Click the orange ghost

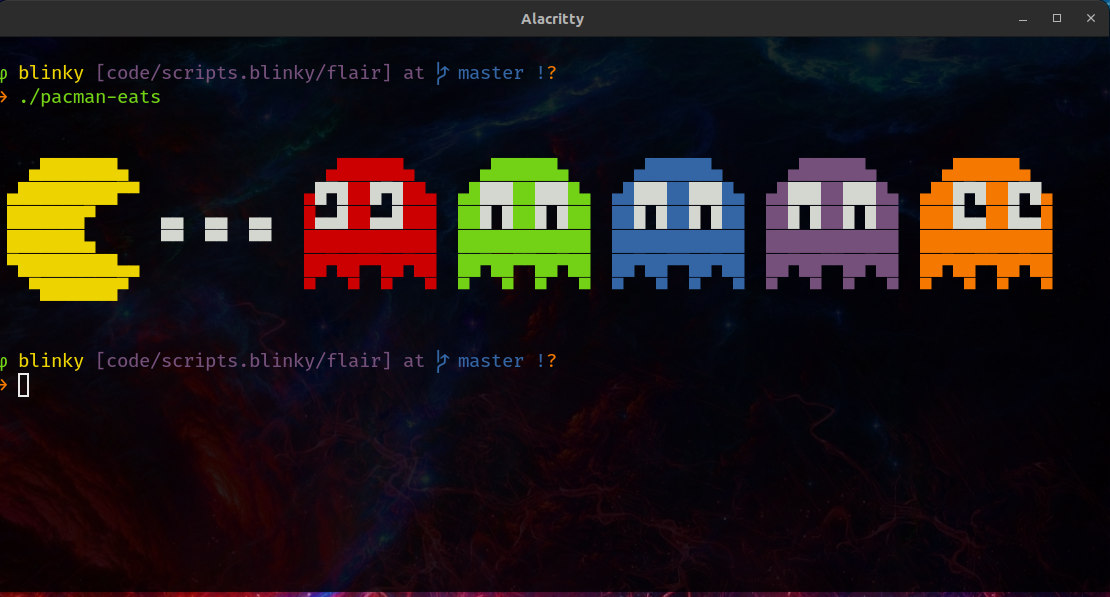tap(986, 224)
